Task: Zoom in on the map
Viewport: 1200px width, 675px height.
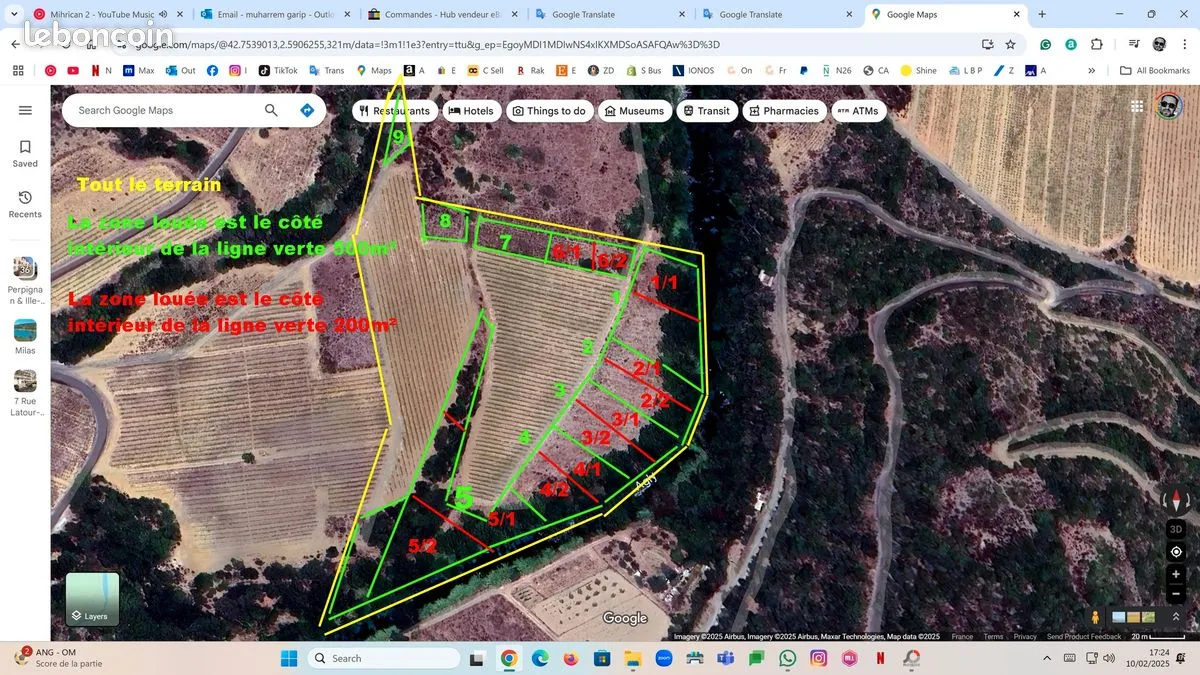Action: pos(1176,575)
